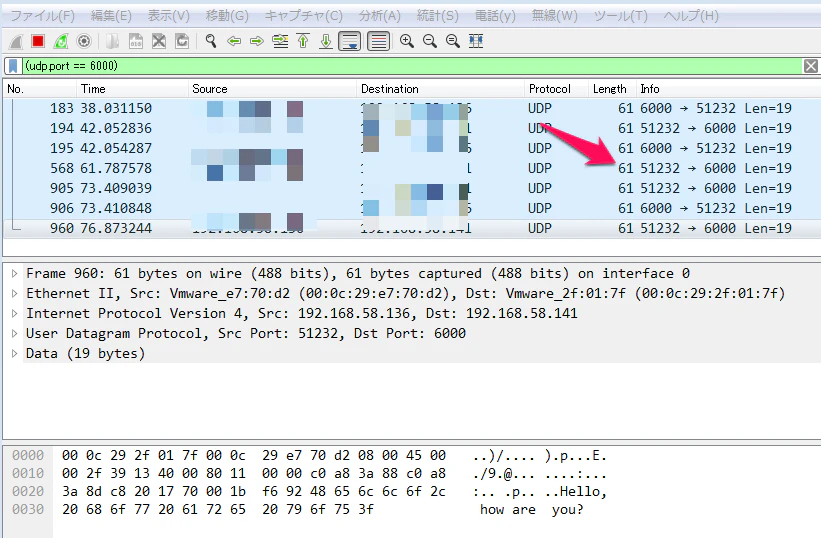Restart the current capture
Screen dimensions: 821x538
61,41
